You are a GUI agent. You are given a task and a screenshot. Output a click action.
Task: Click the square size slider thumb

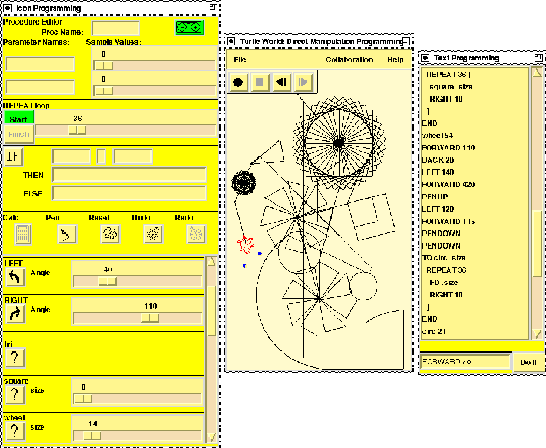pyautogui.click(x=83, y=399)
